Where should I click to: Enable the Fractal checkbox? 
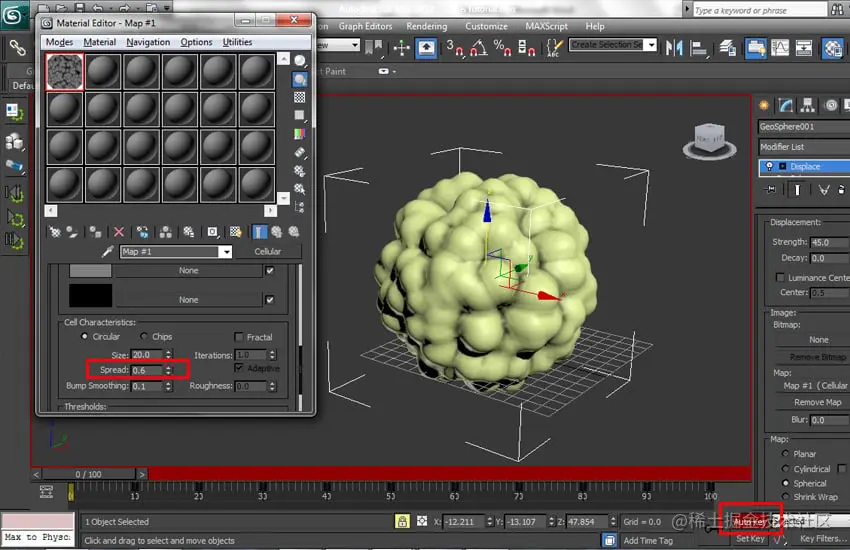(x=239, y=337)
